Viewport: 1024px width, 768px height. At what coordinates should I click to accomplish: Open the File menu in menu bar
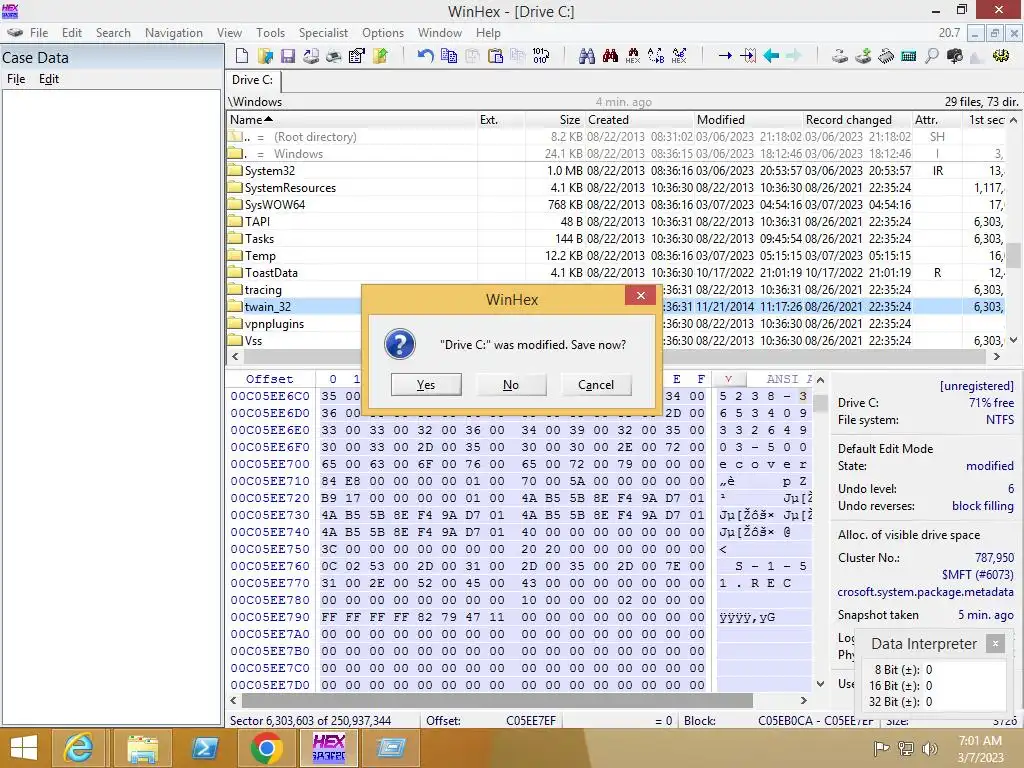click(39, 33)
